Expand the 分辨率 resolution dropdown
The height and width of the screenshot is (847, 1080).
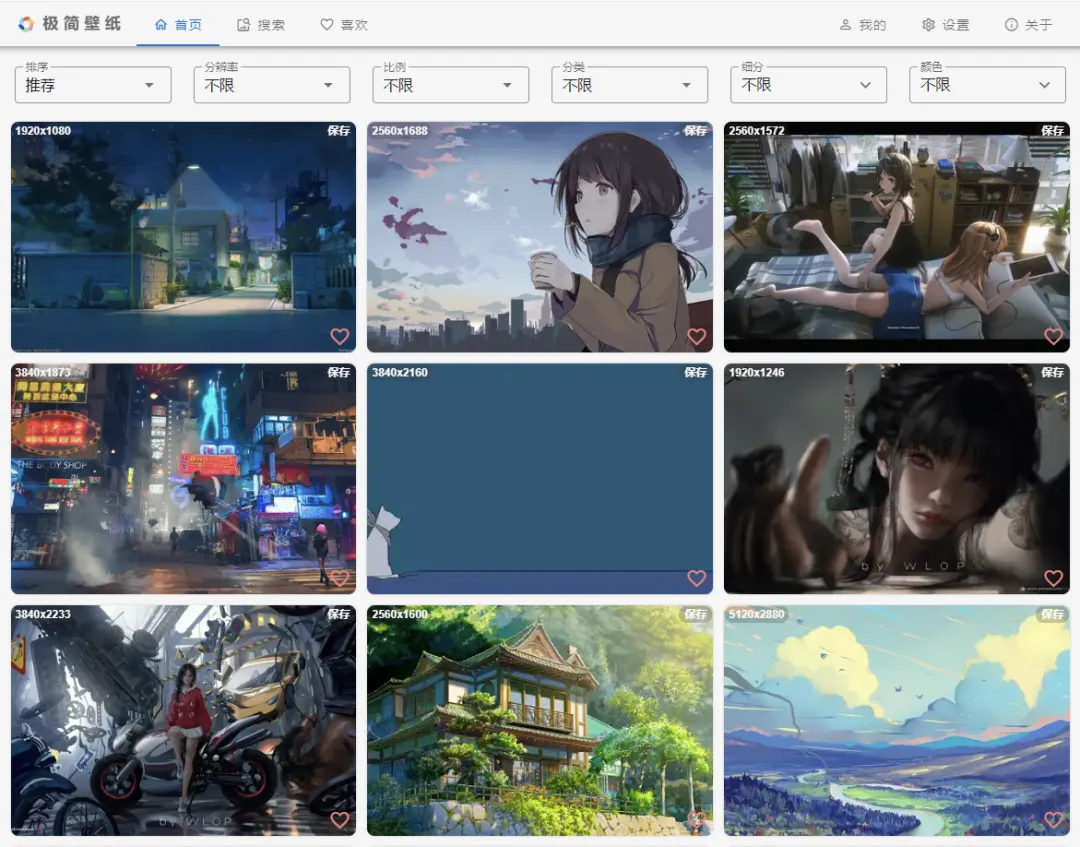[271, 85]
